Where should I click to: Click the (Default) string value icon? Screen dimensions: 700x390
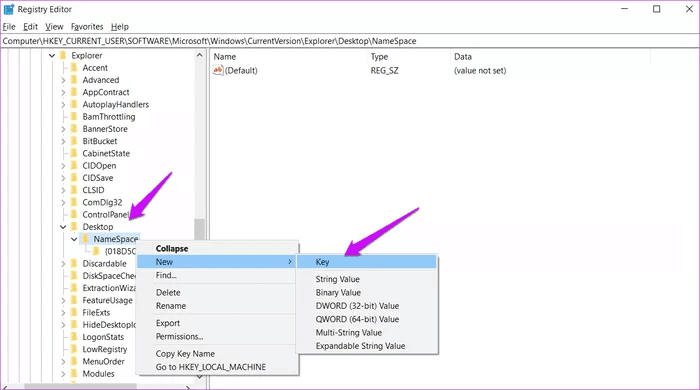(x=218, y=70)
